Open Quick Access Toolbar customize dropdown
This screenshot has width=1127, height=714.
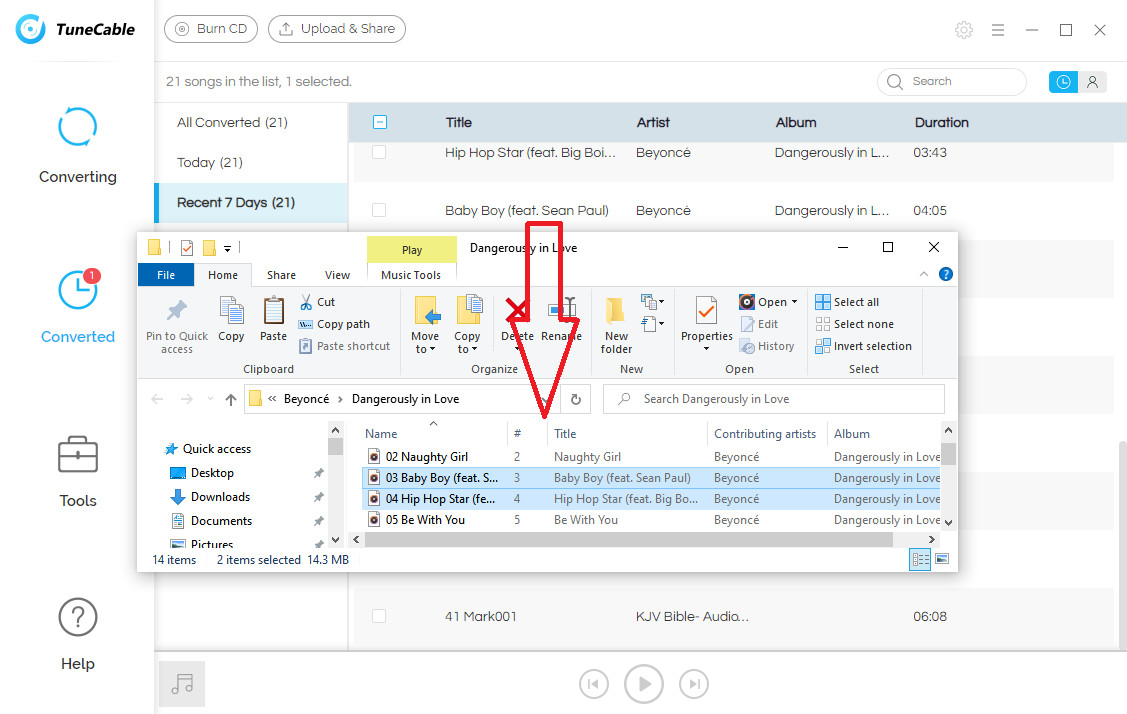227,248
